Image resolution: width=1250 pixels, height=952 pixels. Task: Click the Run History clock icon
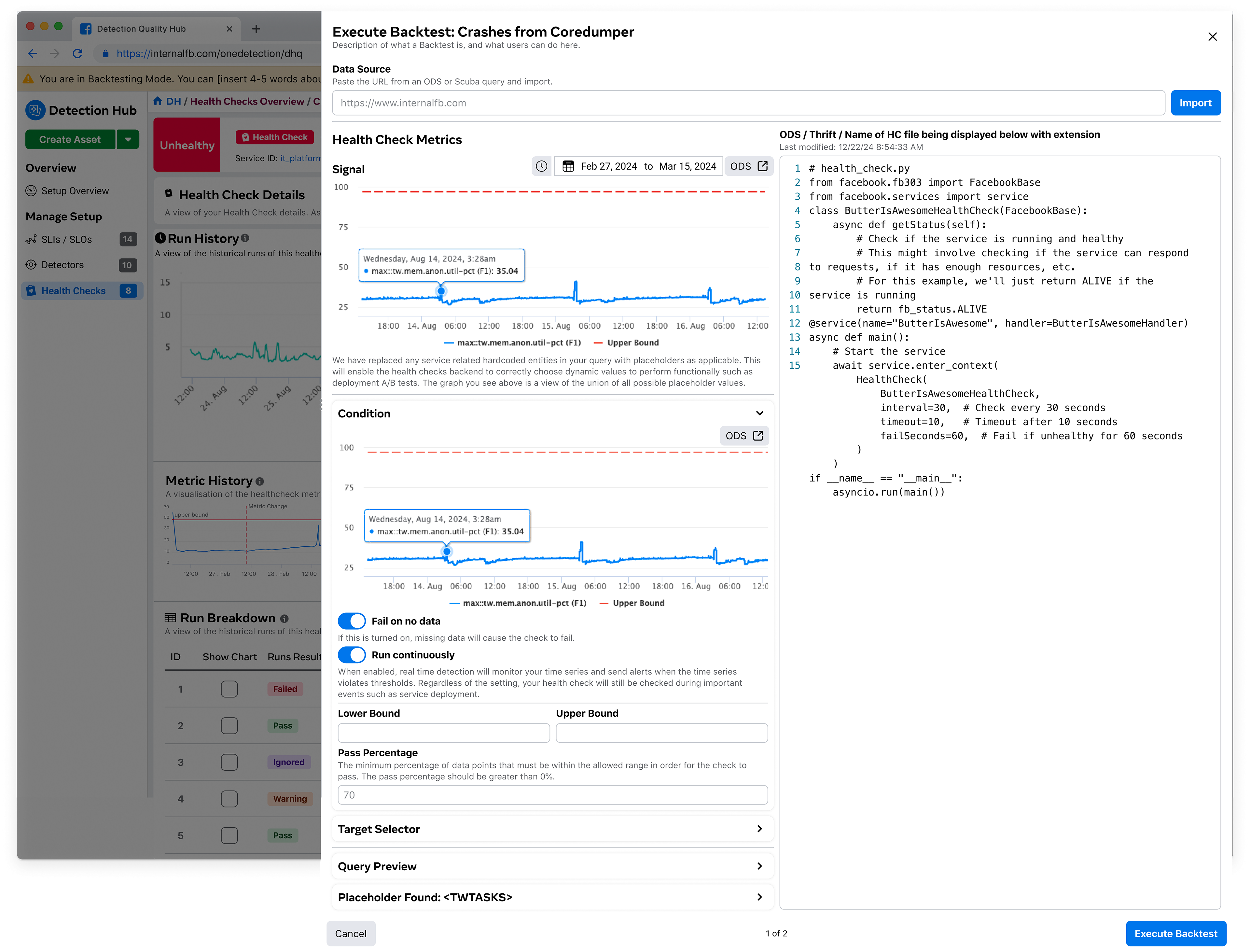pyautogui.click(x=160, y=238)
